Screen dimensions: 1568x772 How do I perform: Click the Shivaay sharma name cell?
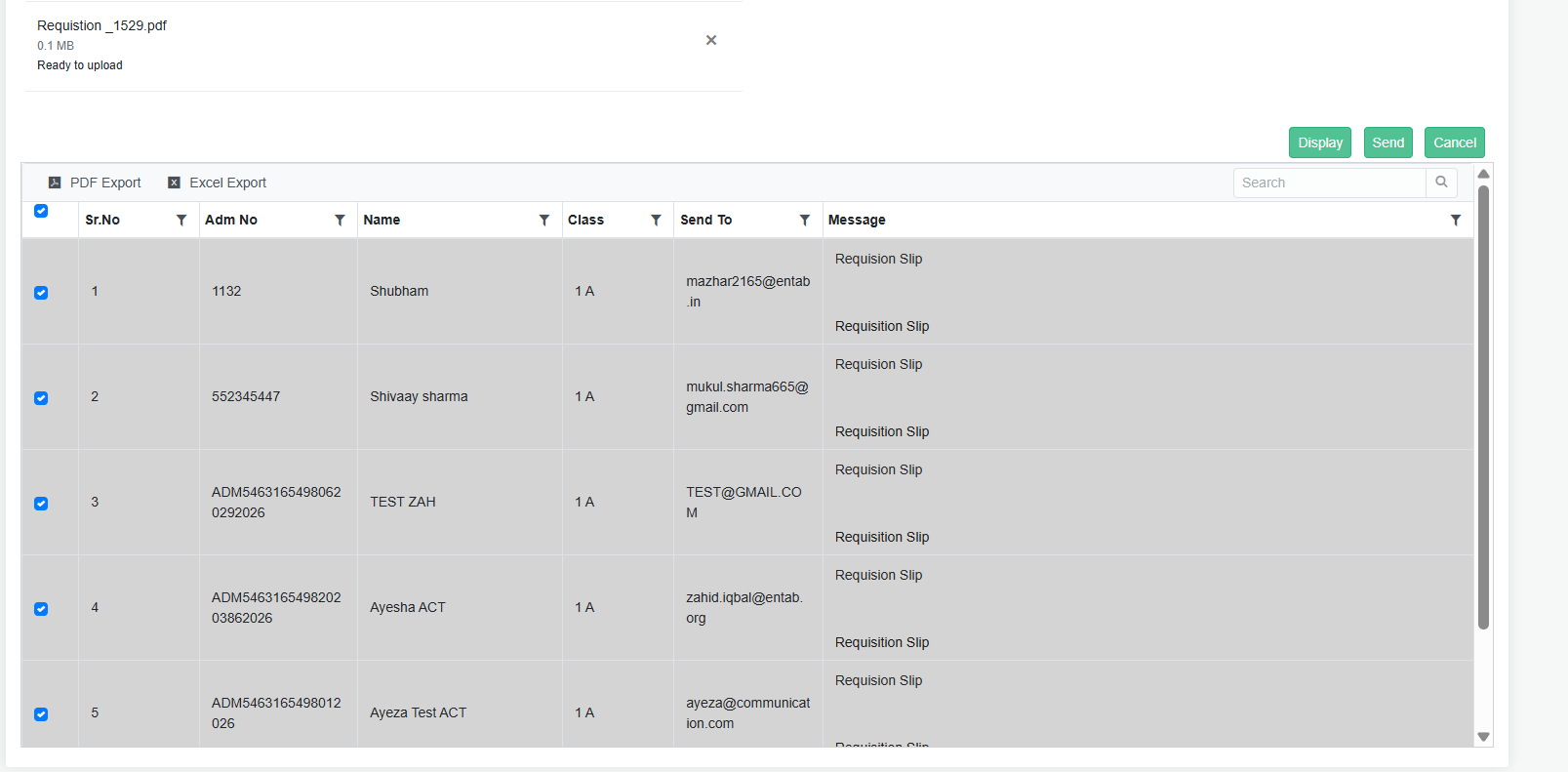point(460,396)
